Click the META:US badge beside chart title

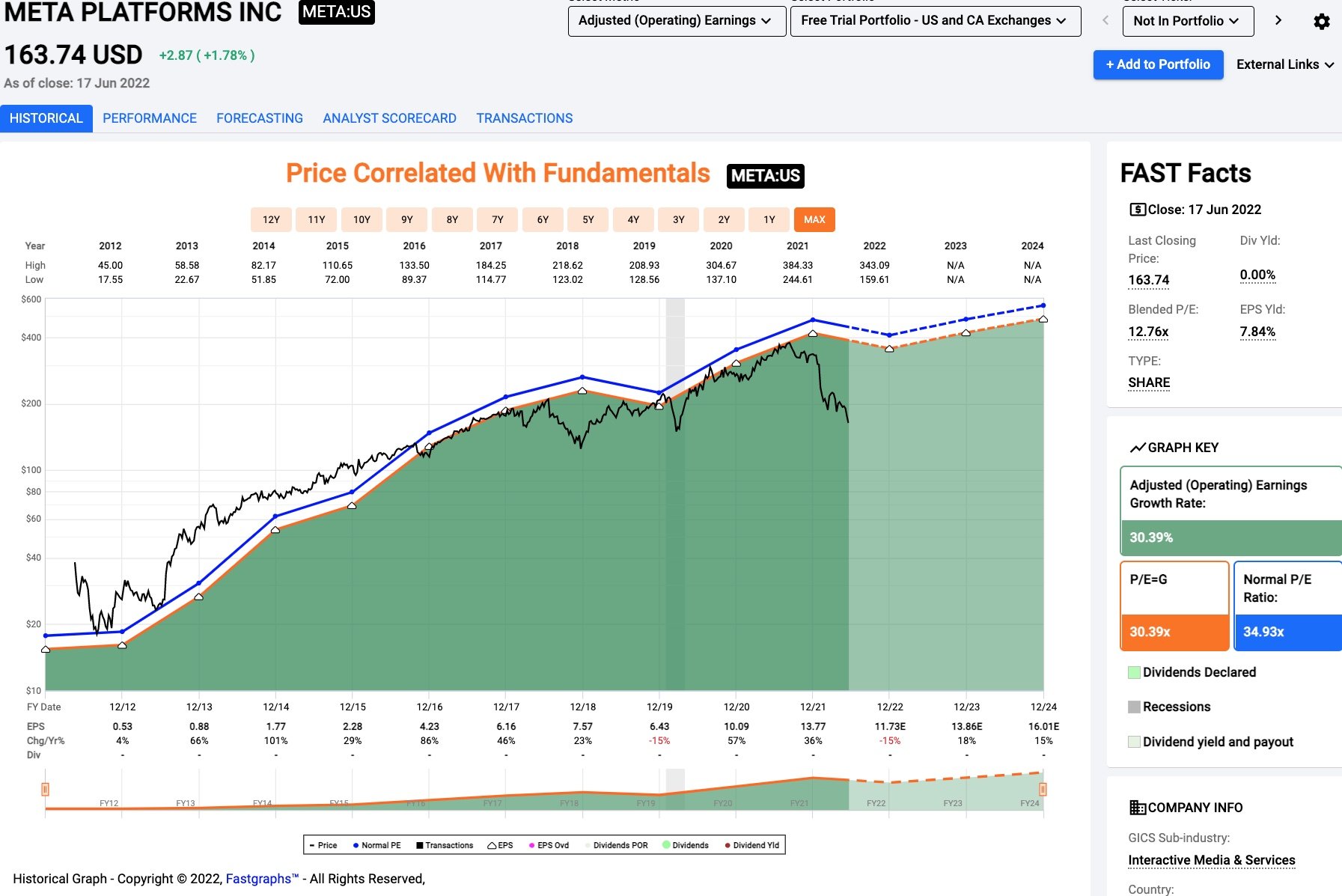766,176
